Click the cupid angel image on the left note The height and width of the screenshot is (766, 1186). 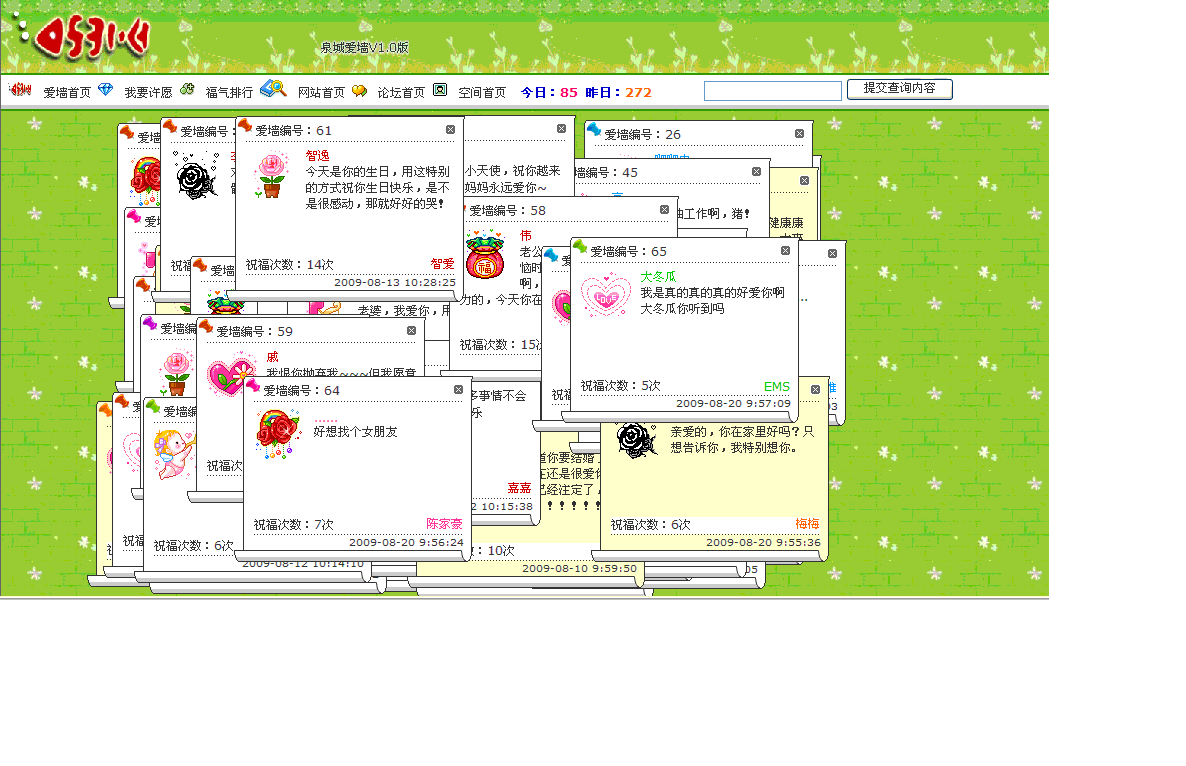[x=173, y=454]
